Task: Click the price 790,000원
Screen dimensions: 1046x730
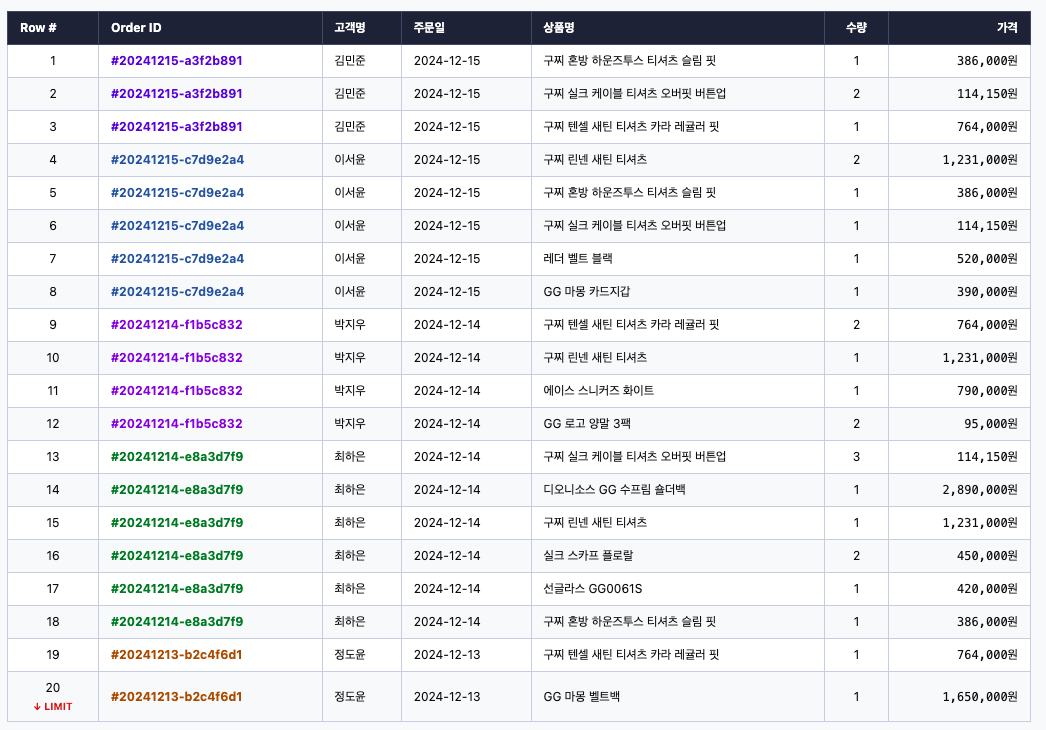Action: (987, 391)
